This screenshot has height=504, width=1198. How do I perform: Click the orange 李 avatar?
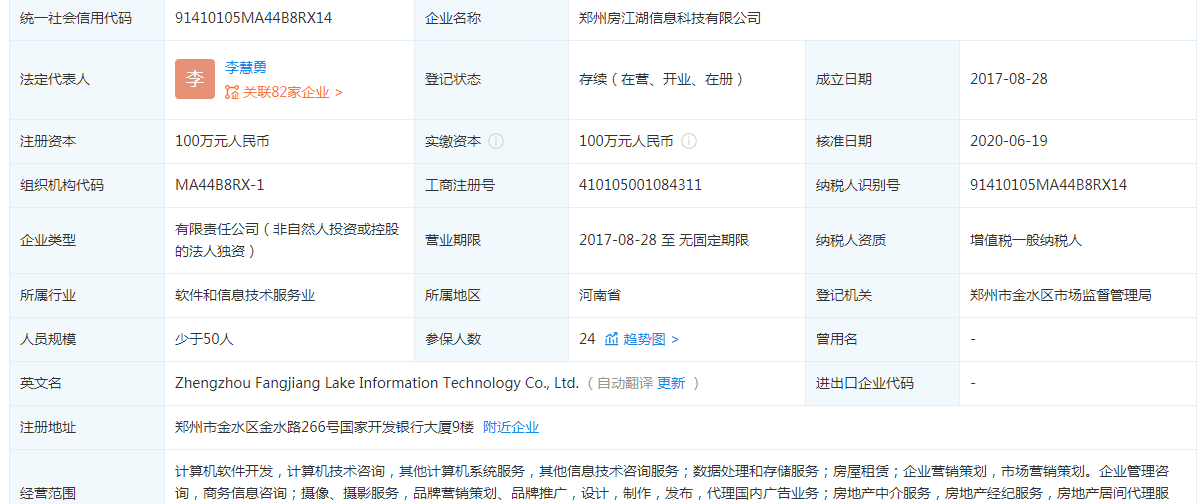coord(195,79)
